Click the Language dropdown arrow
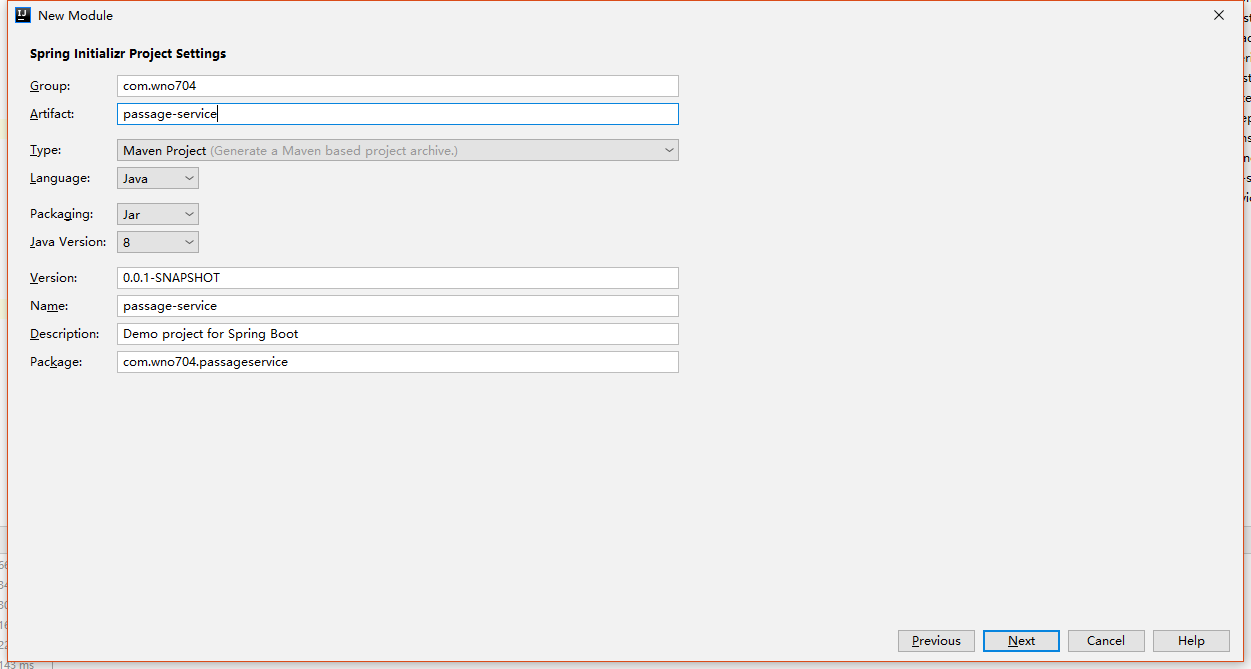This screenshot has height=669, width=1251. 189,178
